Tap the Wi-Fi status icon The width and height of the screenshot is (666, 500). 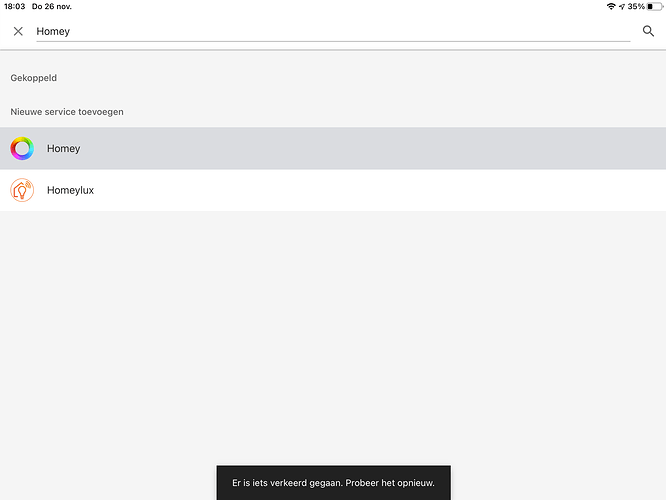point(611,6)
